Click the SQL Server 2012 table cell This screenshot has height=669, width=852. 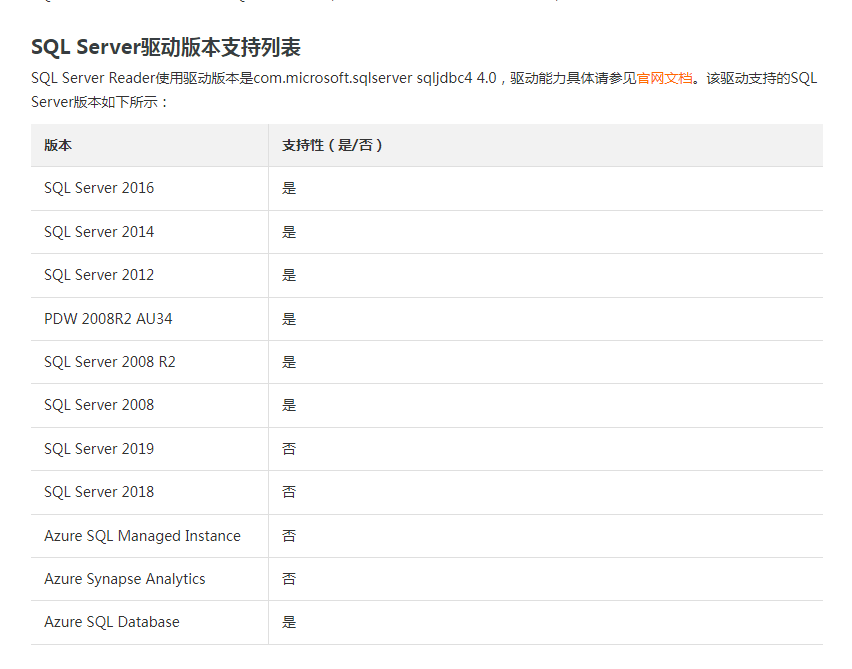pyautogui.click(x=99, y=275)
